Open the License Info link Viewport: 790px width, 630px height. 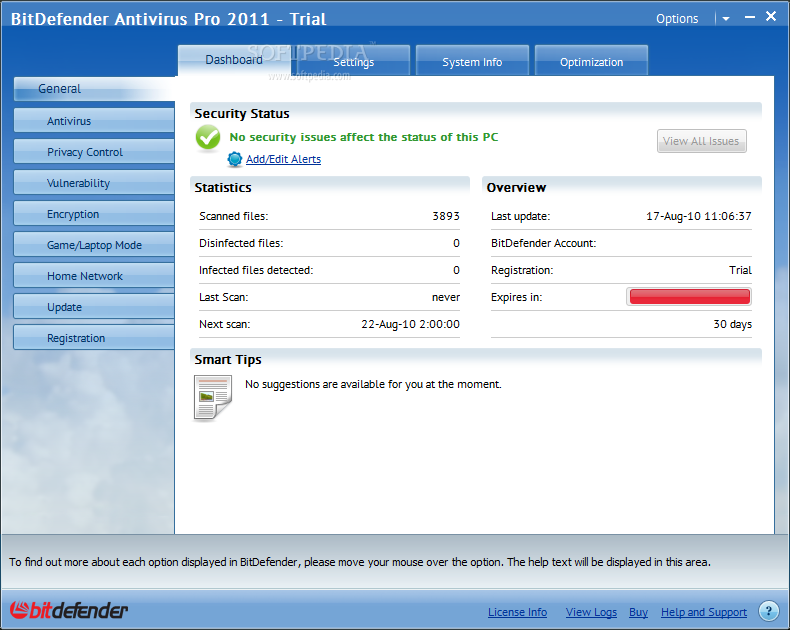pyautogui.click(x=517, y=612)
